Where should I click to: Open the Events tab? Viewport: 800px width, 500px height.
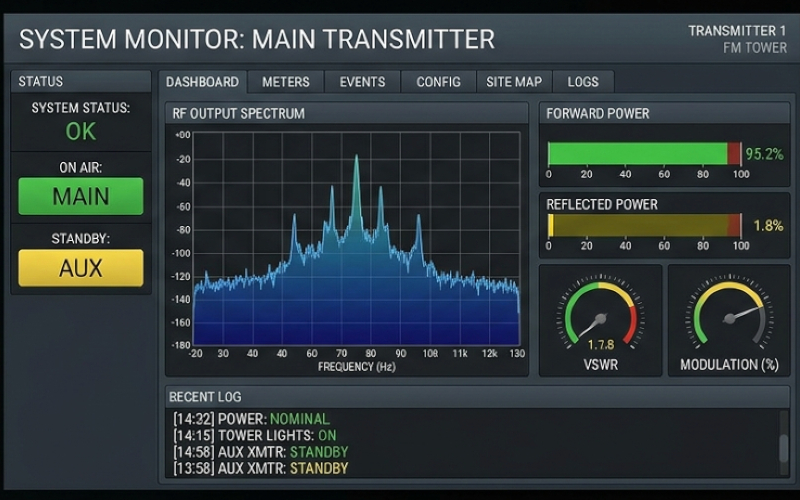362,82
